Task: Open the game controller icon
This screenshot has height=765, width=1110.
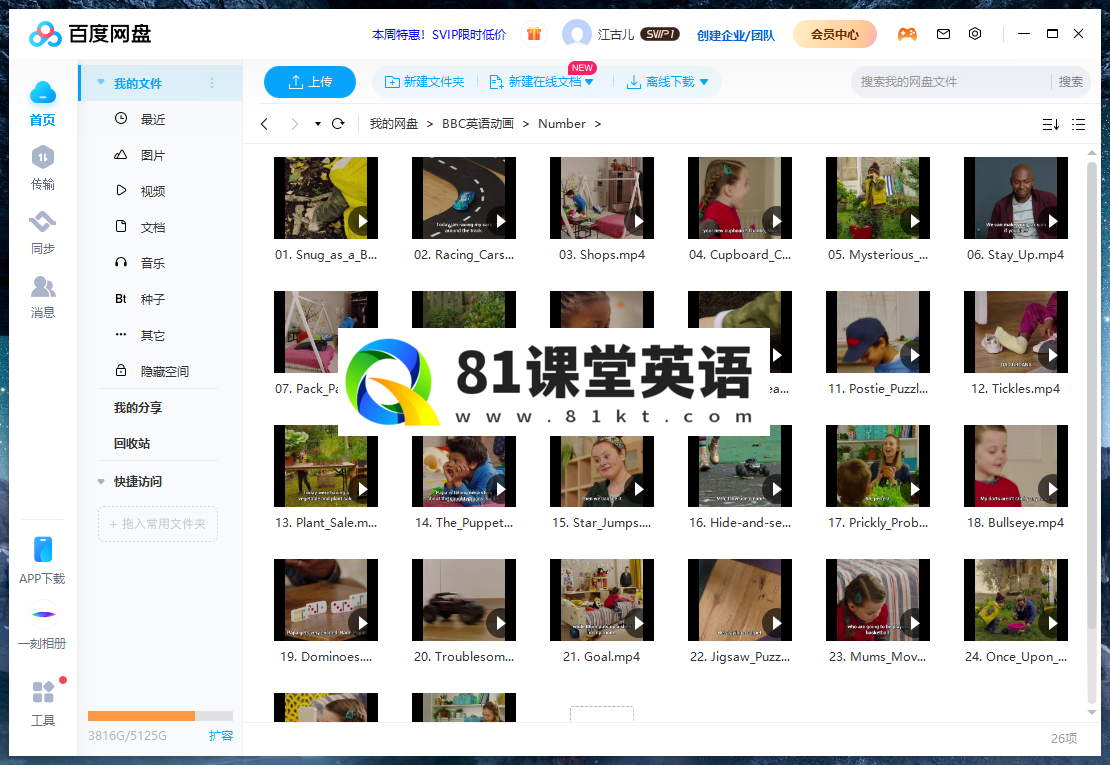Action: pyautogui.click(x=907, y=34)
